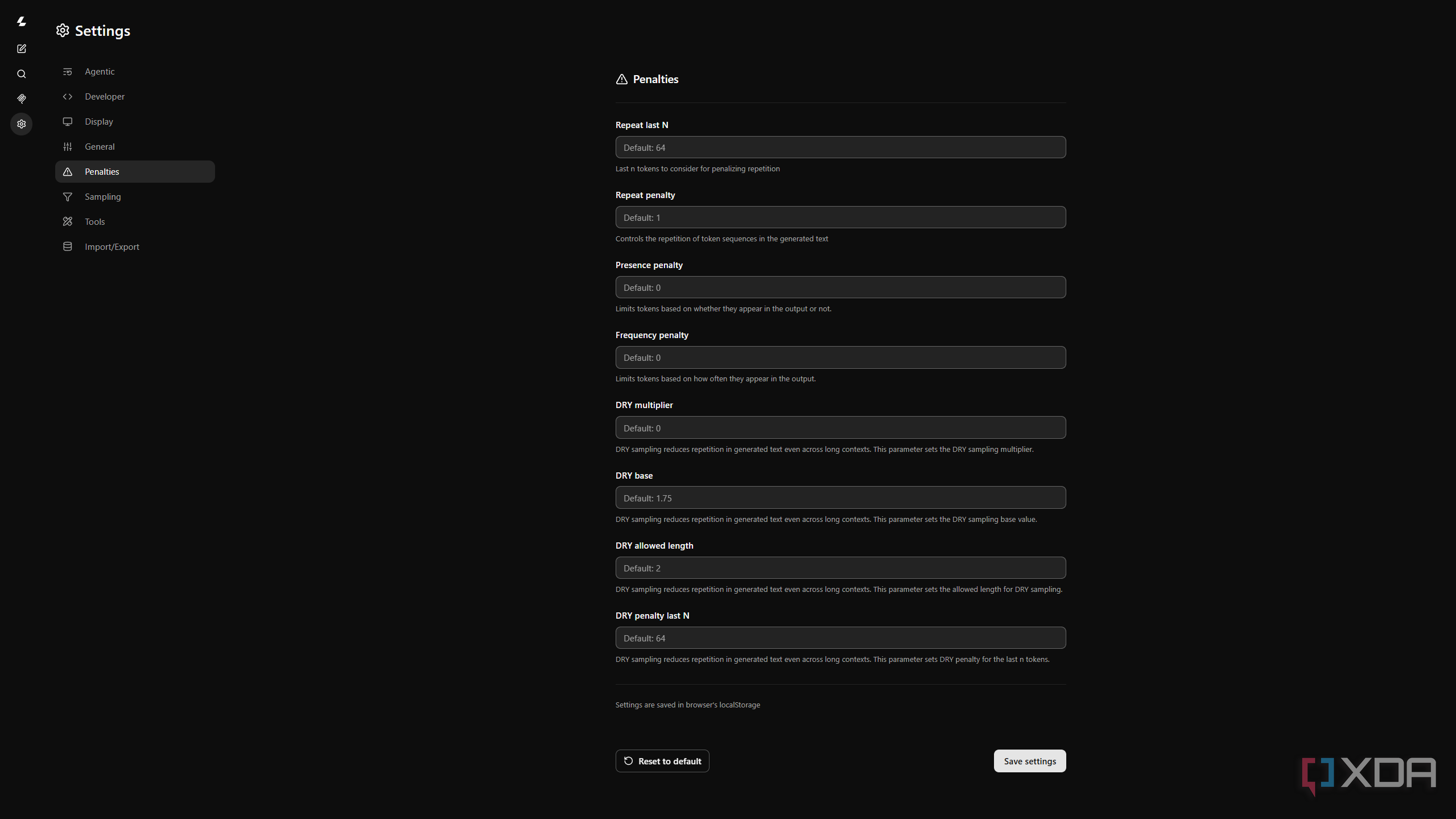Focus the DRY penalty last N field
The image size is (1456, 819).
[840, 638]
